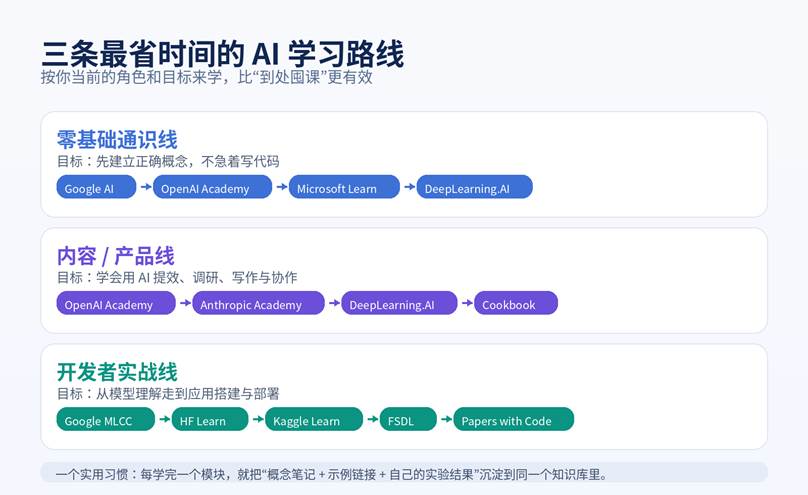This screenshot has width=808, height=495.
Task: Click the Google AI pill button
Action: pyautogui.click(x=96, y=187)
